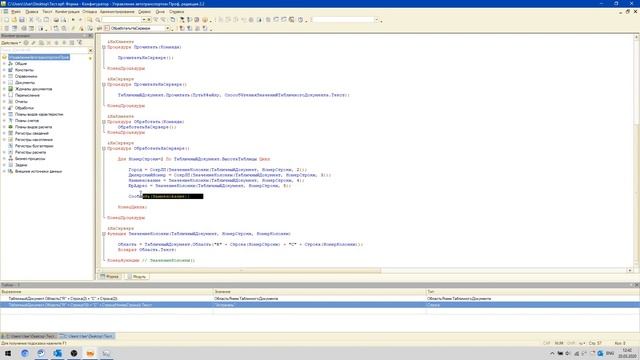Switch to the Форма tab

109,276
